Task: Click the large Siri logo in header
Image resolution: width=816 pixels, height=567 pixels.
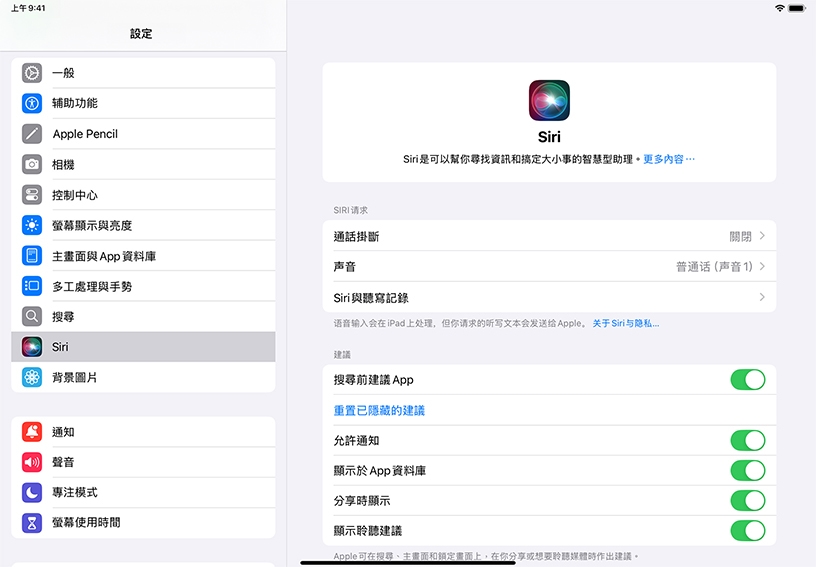Action: (x=549, y=100)
